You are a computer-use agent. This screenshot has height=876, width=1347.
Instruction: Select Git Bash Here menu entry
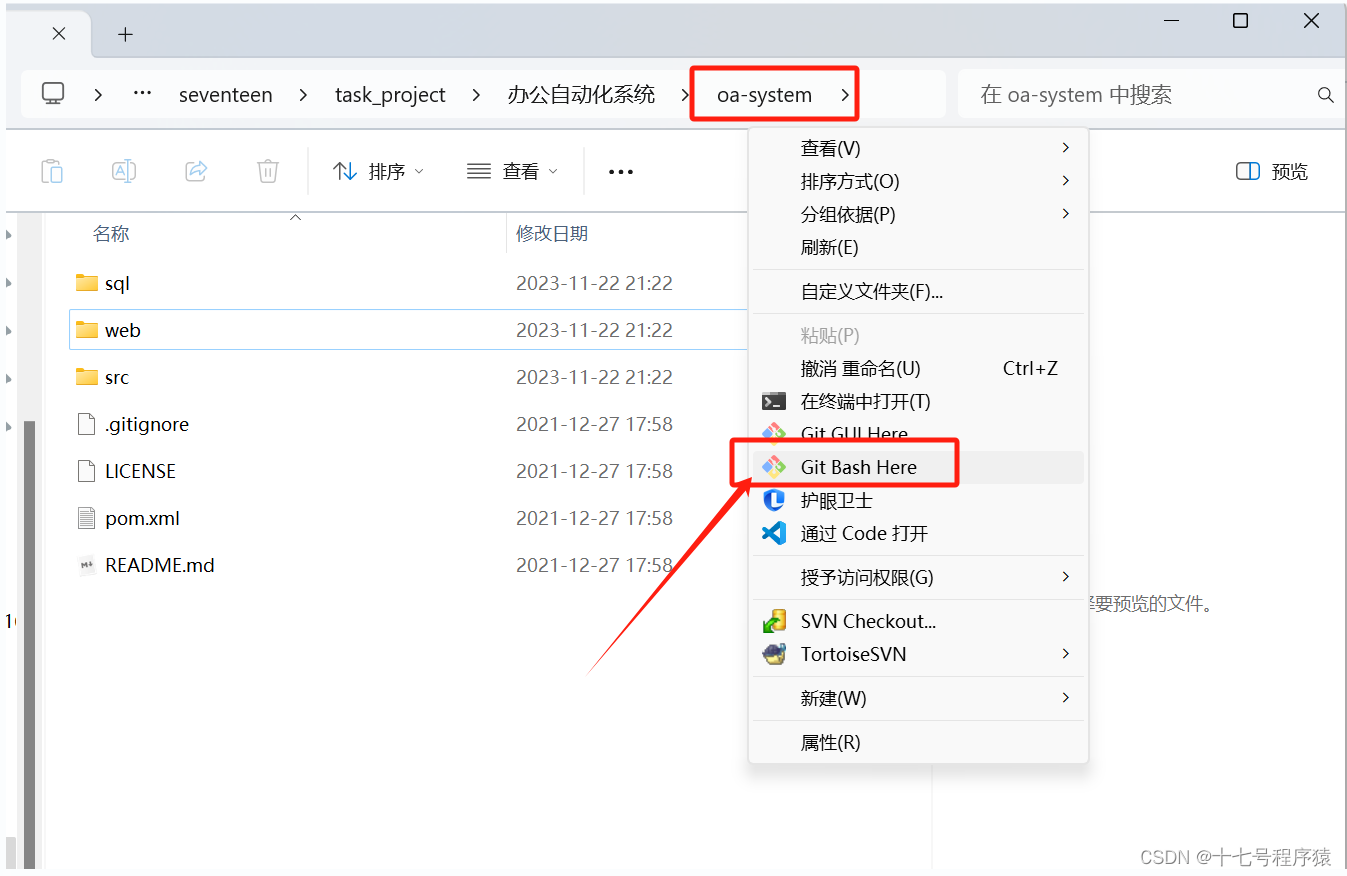[918, 467]
